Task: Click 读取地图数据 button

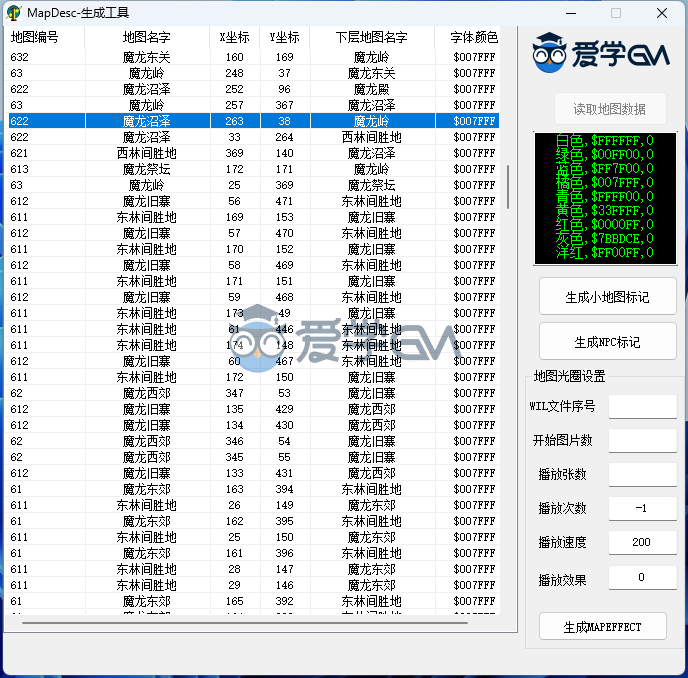Action: (610, 109)
